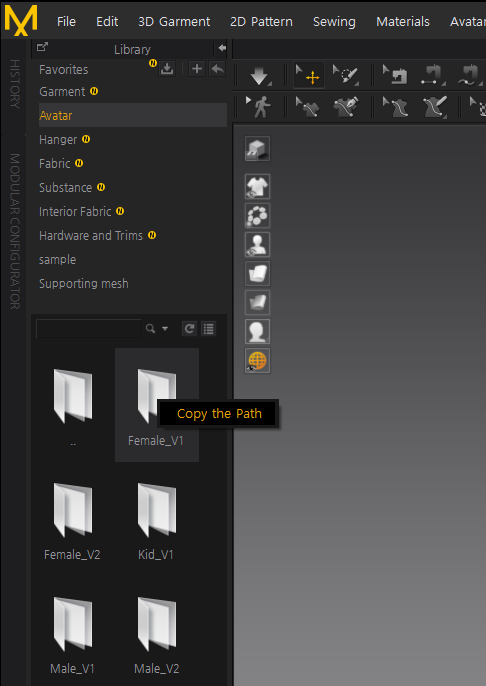Click the Simulate down-arrow tool
486x686 pixels.
(x=259, y=76)
